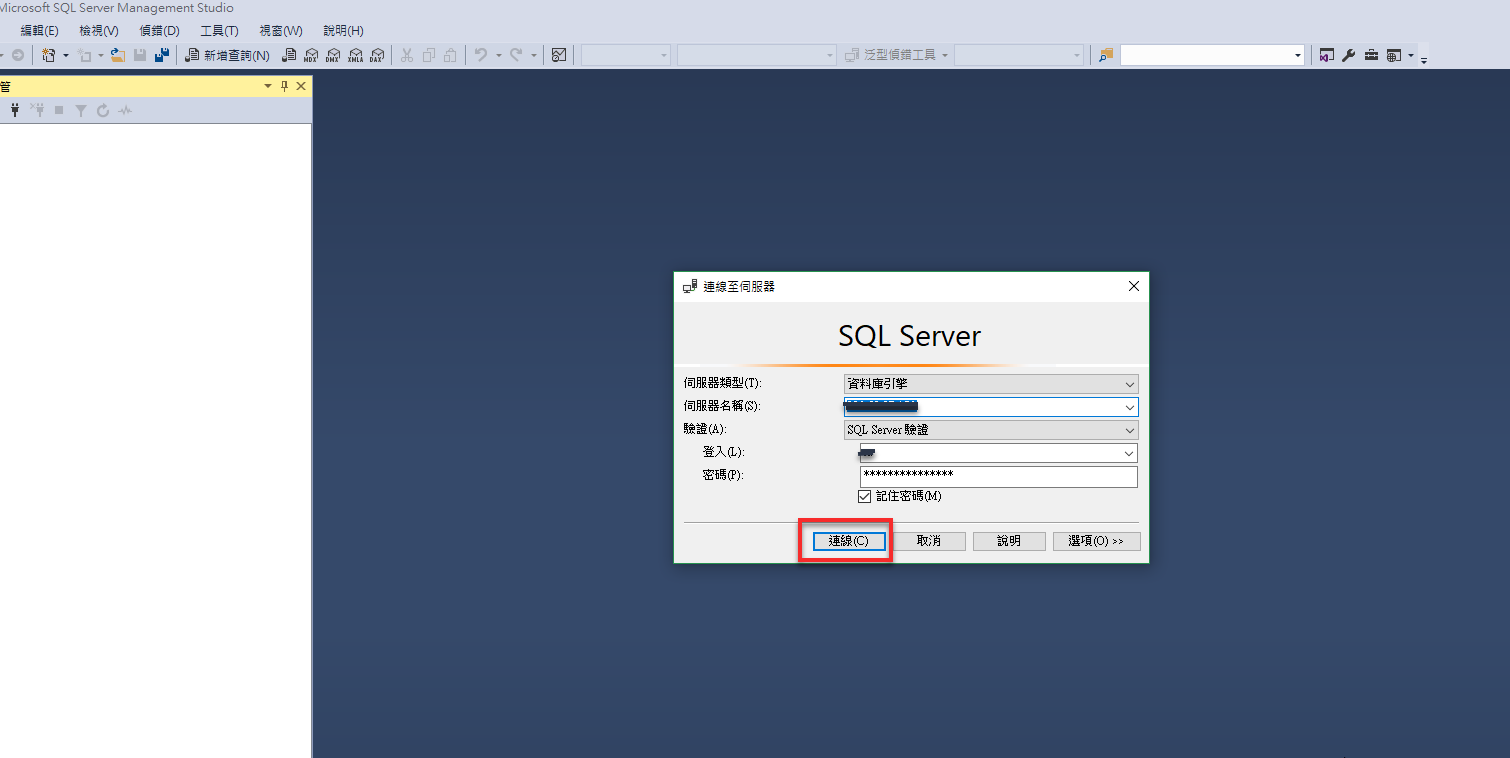This screenshot has height=758, width=1510.
Task: Click the 選項(O) >> options button
Action: (1096, 541)
